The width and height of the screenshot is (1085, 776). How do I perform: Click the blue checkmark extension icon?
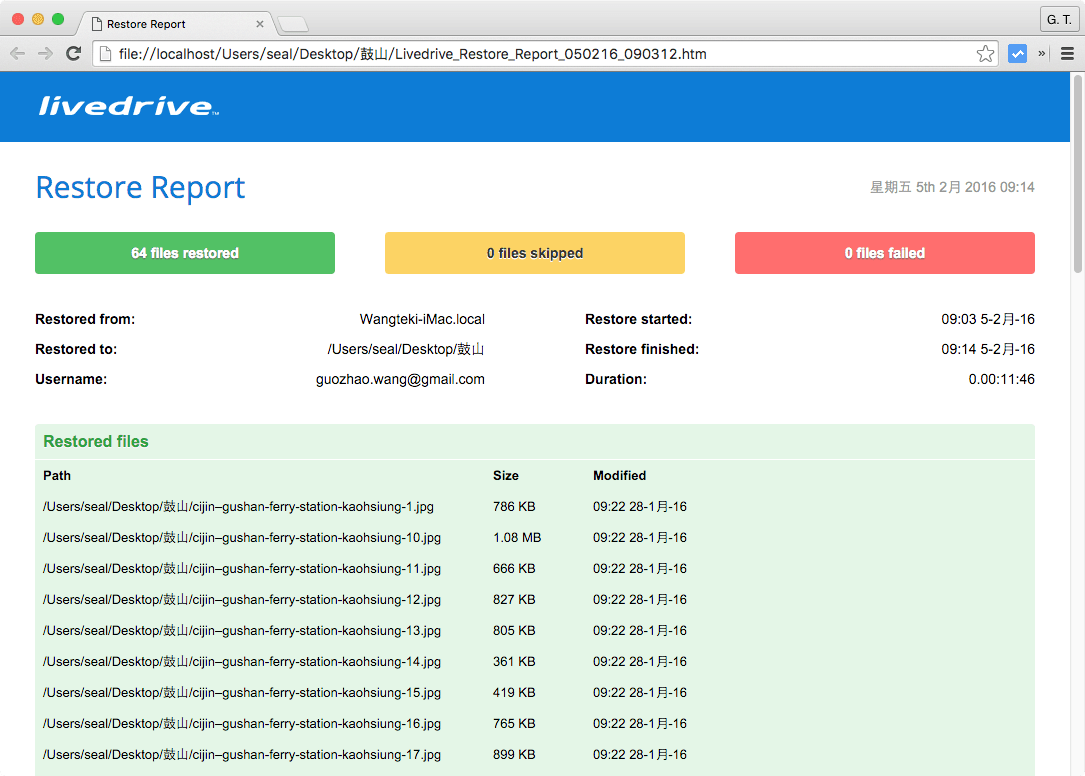(1017, 54)
